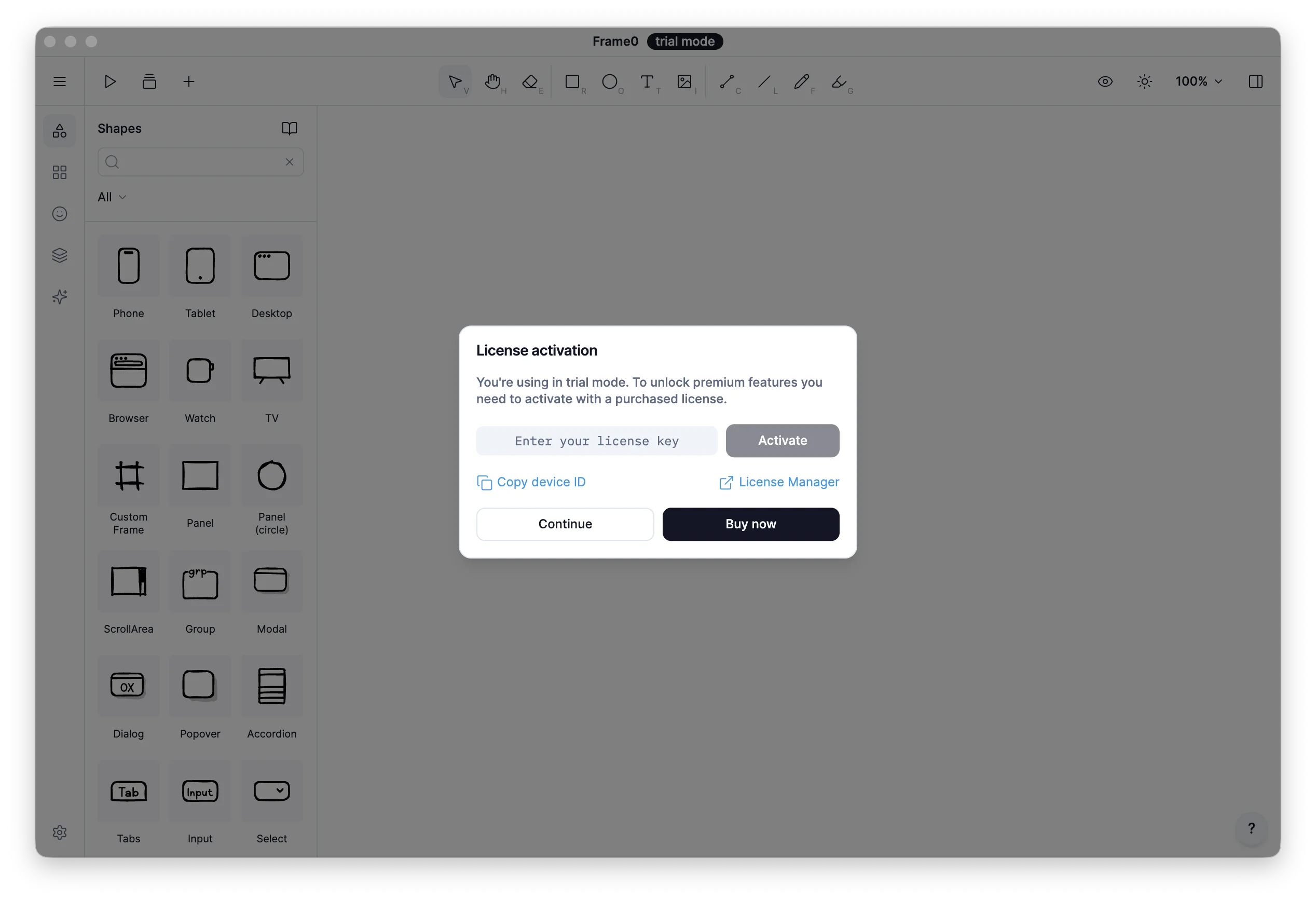Screen dimensions: 1316x901
Task: Open the shape library book icon
Action: click(290, 129)
